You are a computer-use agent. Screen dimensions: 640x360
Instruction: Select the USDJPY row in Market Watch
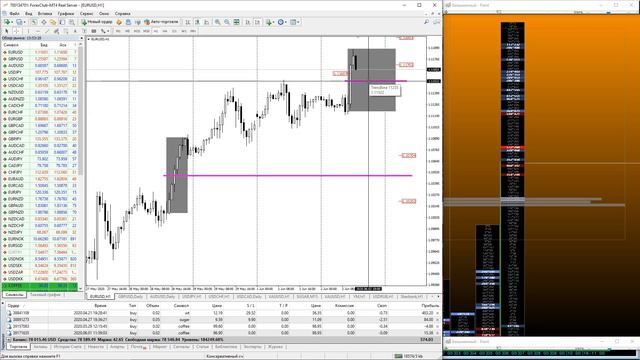pos(40,72)
